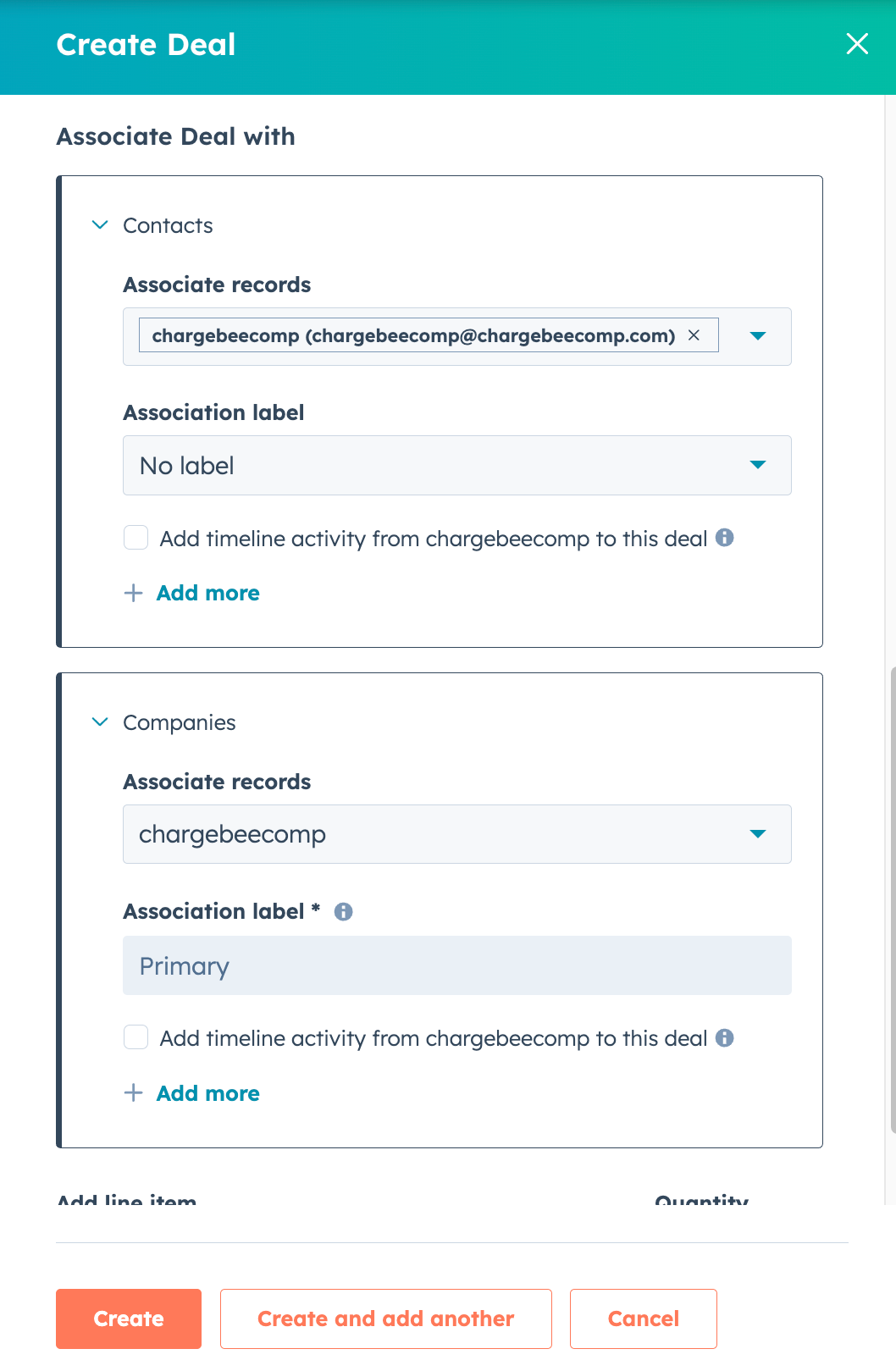Click the plus icon in Contacts
The width and height of the screenshot is (896, 1360).
[133, 593]
